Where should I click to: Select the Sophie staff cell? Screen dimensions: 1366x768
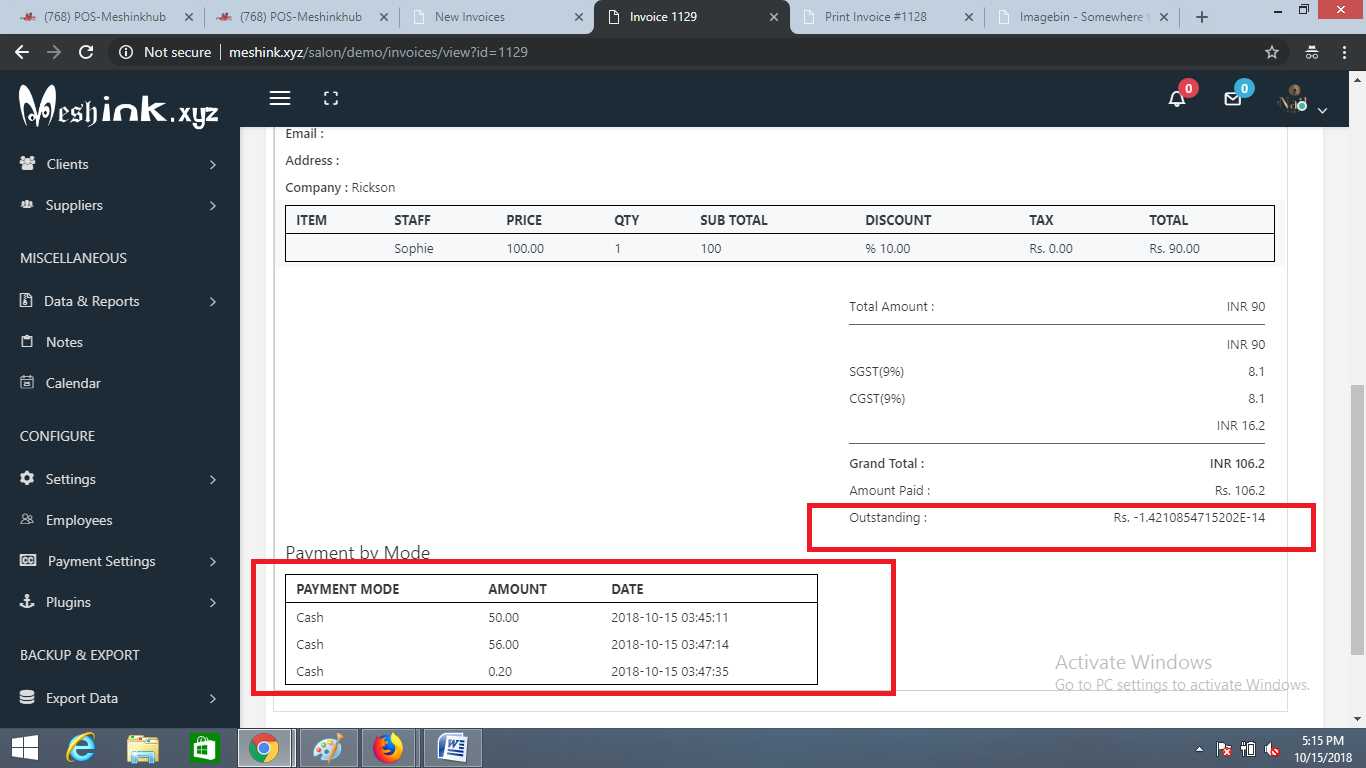[x=413, y=248]
